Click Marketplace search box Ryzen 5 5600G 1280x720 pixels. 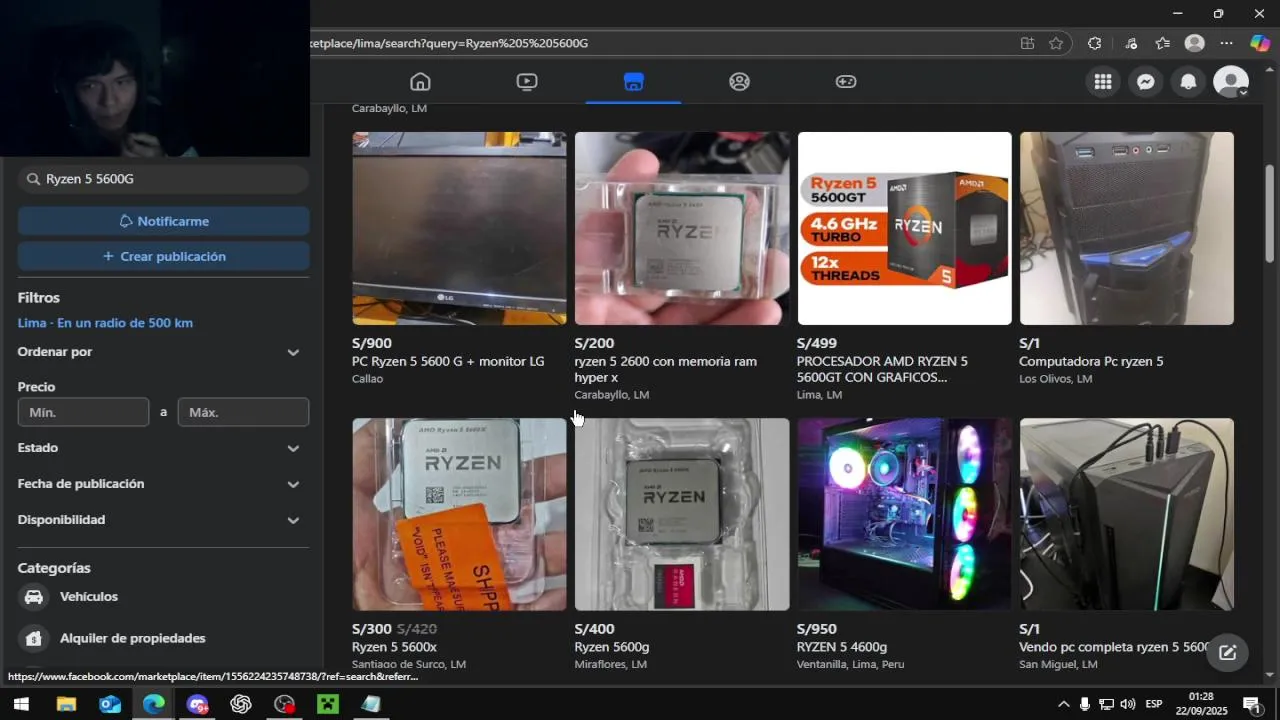click(x=163, y=179)
